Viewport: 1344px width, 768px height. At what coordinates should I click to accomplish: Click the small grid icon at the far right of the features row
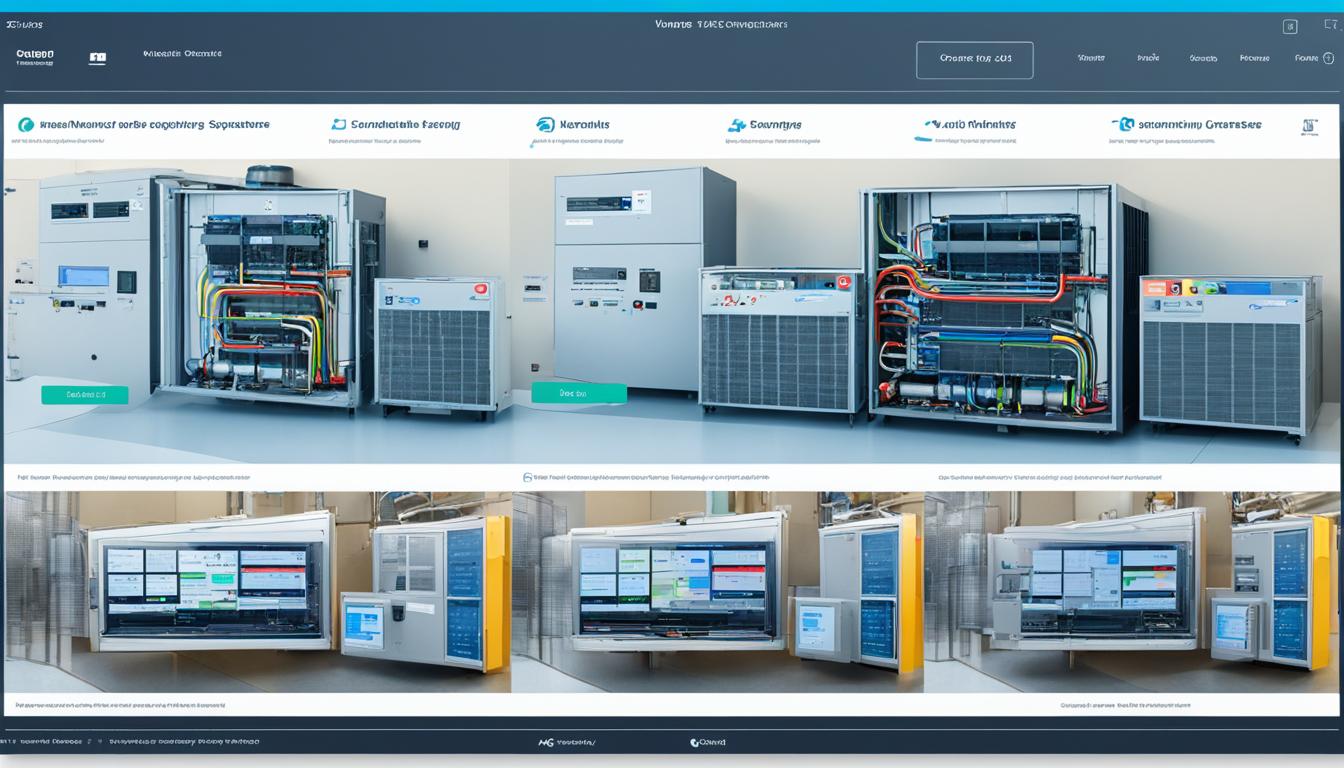[1311, 126]
